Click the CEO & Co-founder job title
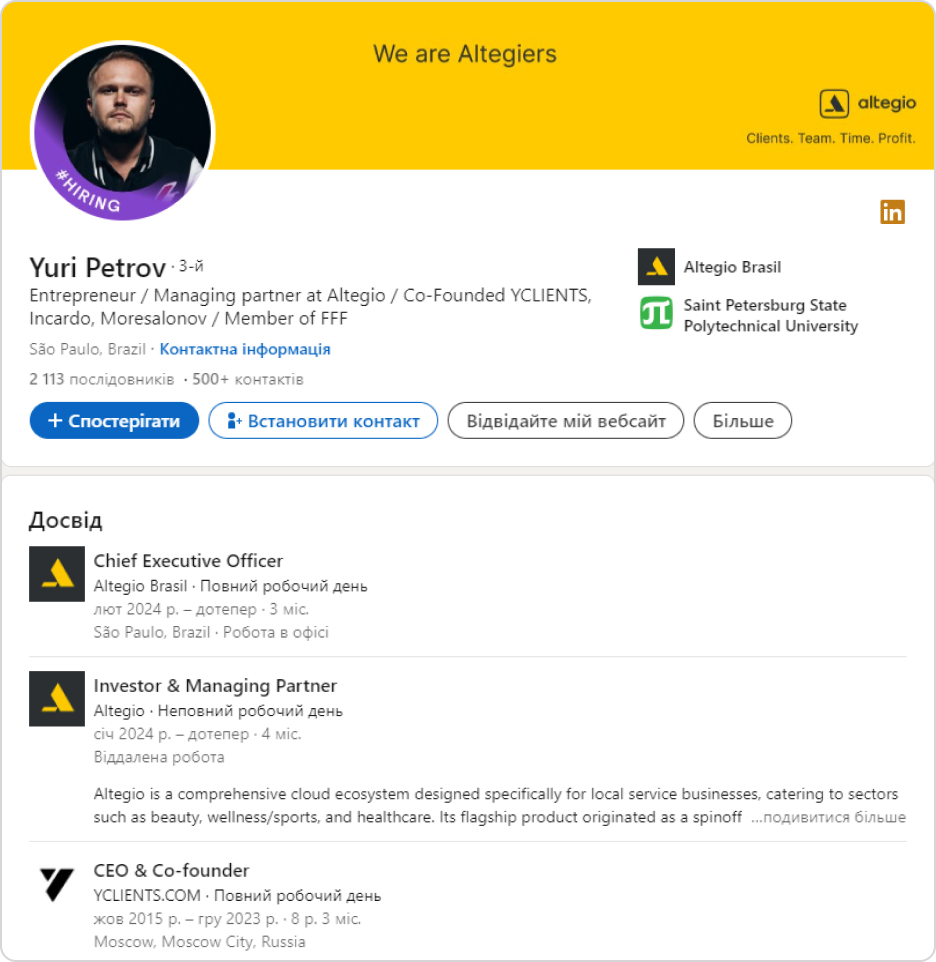Image resolution: width=936 pixels, height=962 pixels. point(171,870)
